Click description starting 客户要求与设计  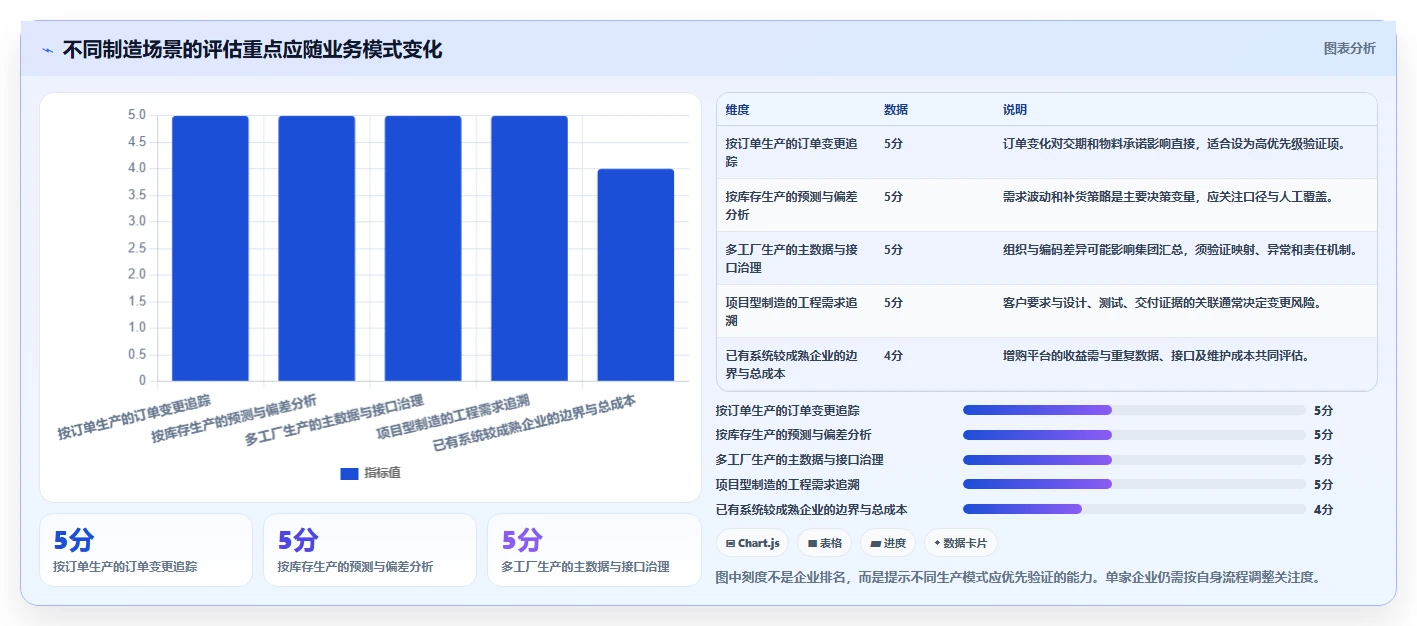[x=1162, y=302]
